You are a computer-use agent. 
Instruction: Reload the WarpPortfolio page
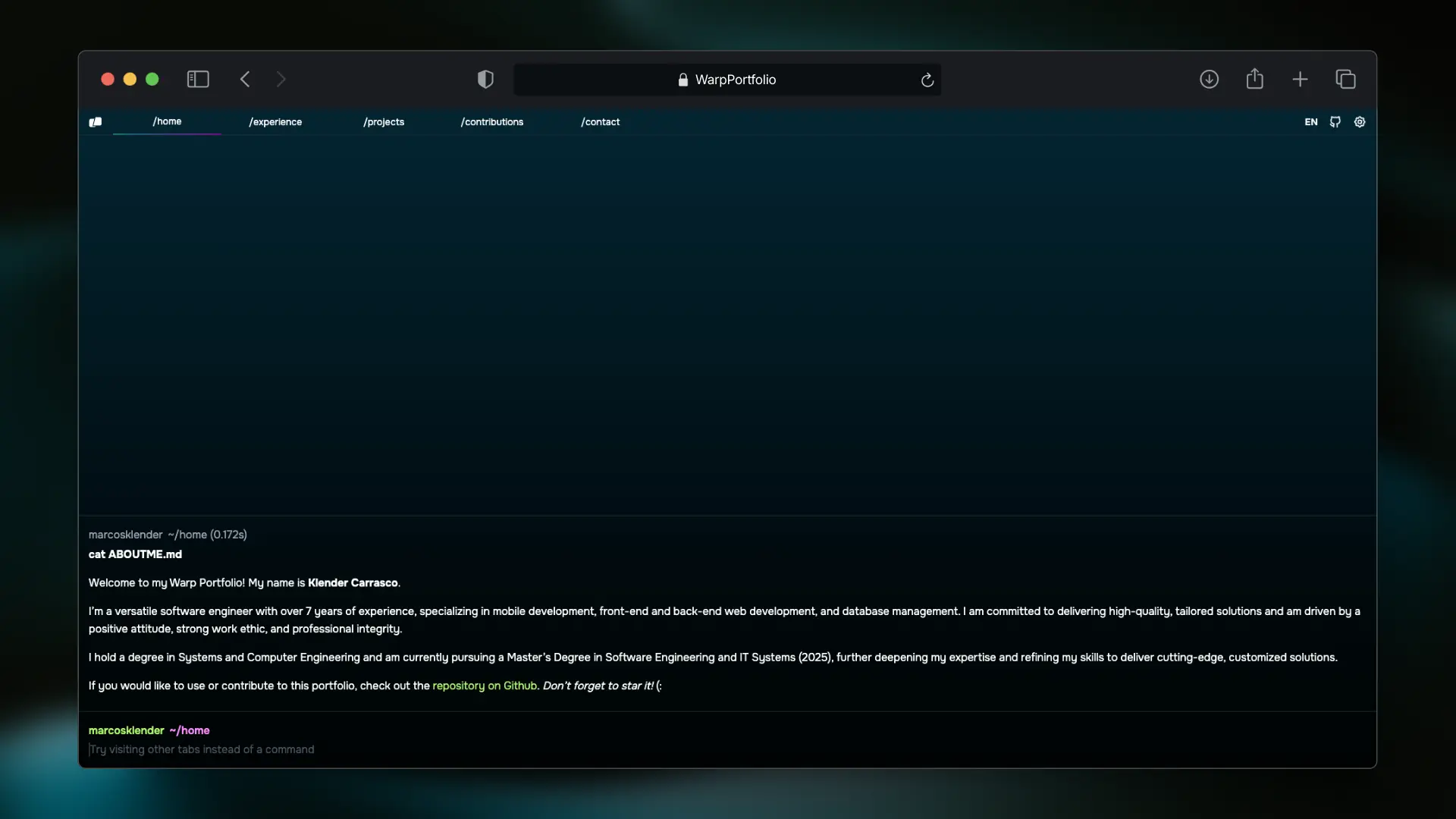click(x=927, y=80)
